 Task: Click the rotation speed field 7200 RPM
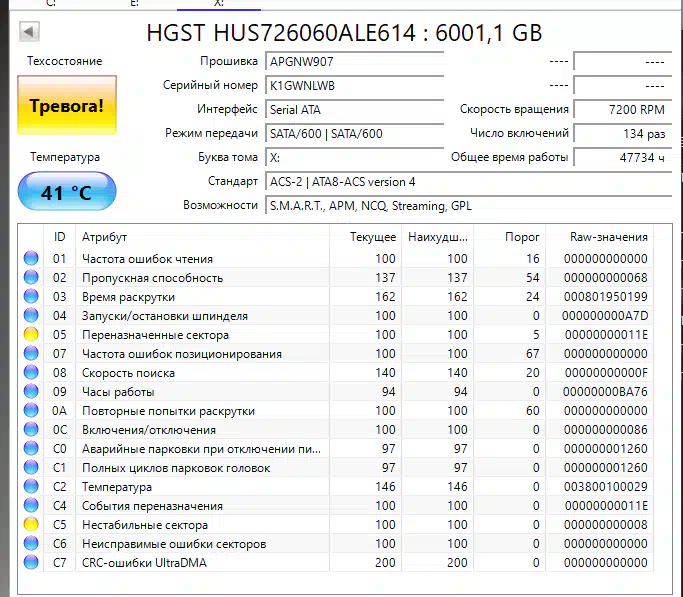pos(622,109)
